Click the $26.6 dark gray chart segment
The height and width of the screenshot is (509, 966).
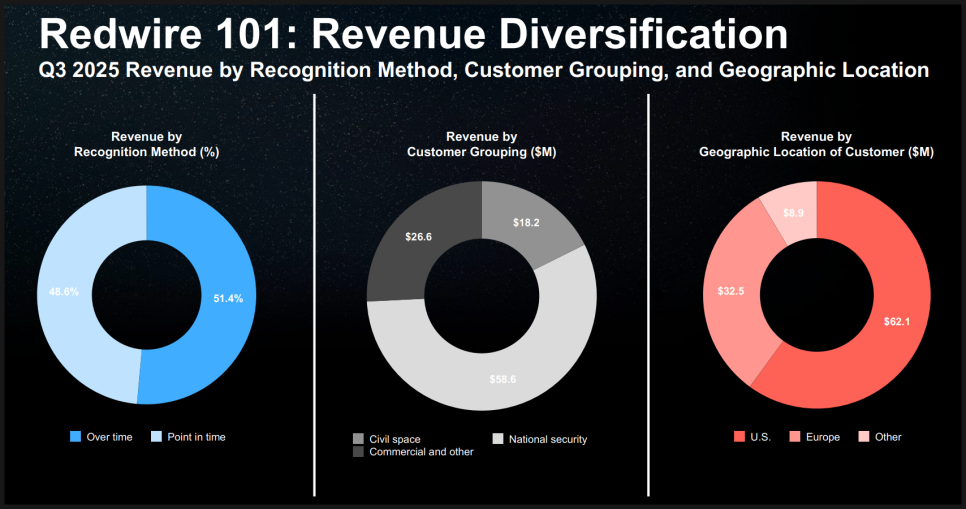click(419, 238)
